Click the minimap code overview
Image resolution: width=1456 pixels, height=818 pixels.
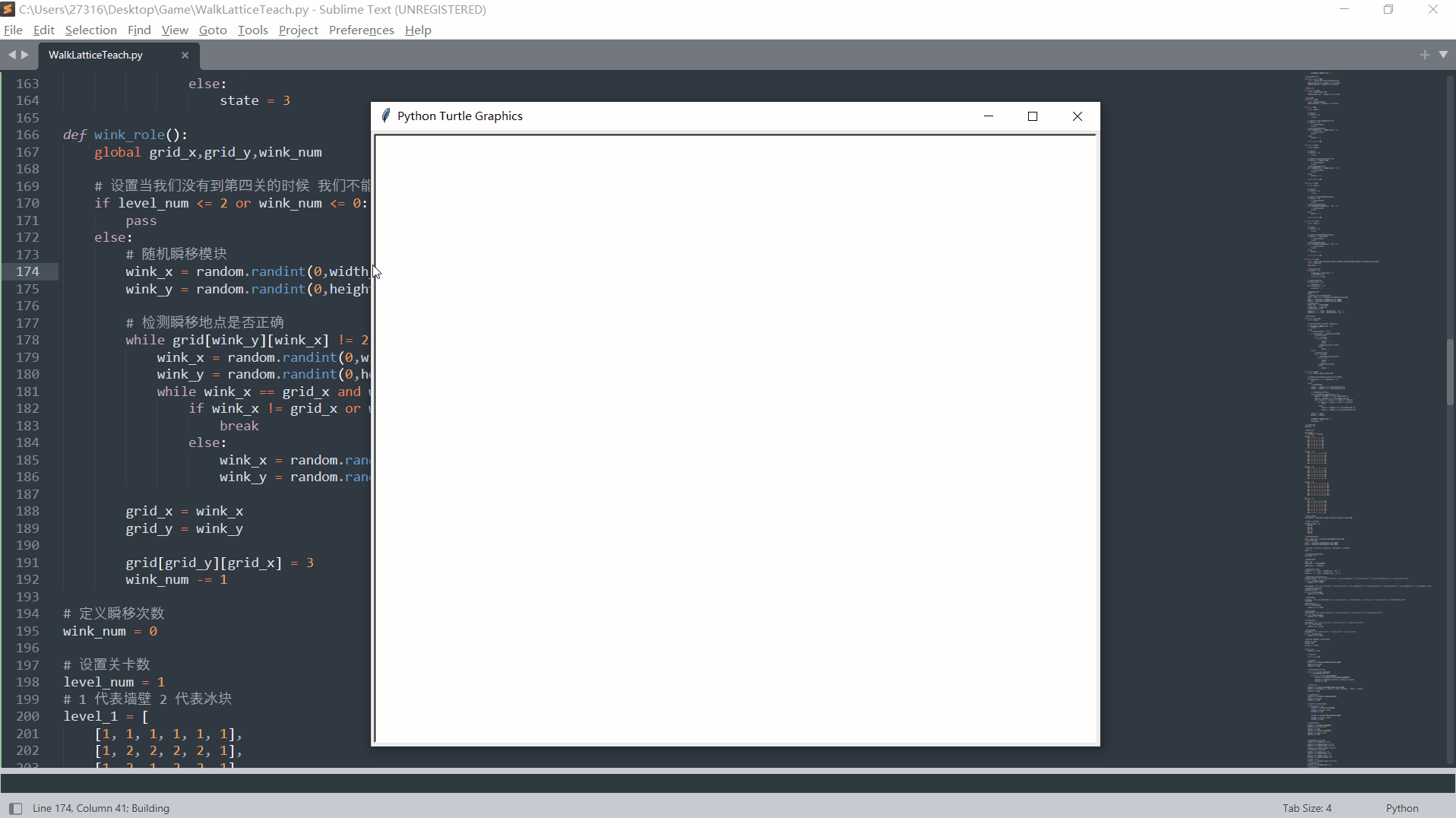coord(1368,418)
